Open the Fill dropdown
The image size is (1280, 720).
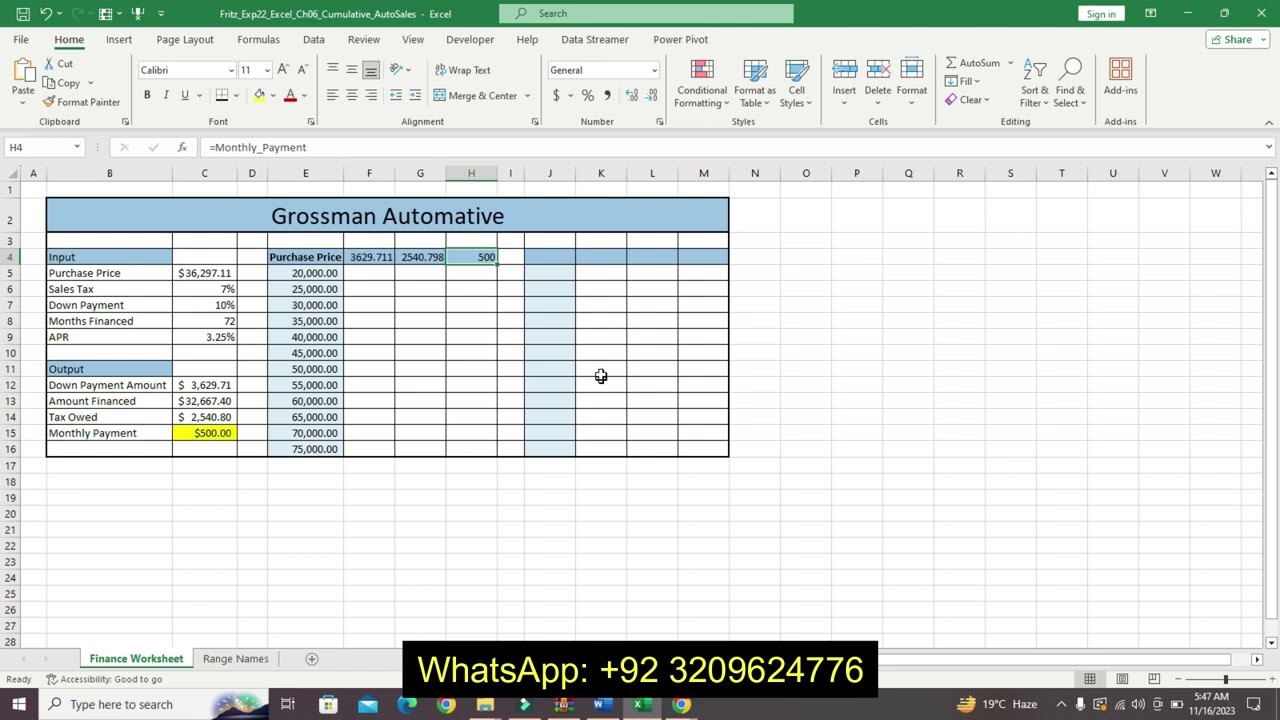(963, 81)
